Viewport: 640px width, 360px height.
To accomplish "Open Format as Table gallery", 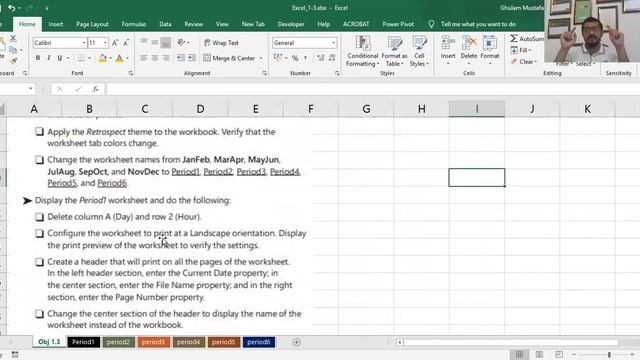I will [394, 51].
